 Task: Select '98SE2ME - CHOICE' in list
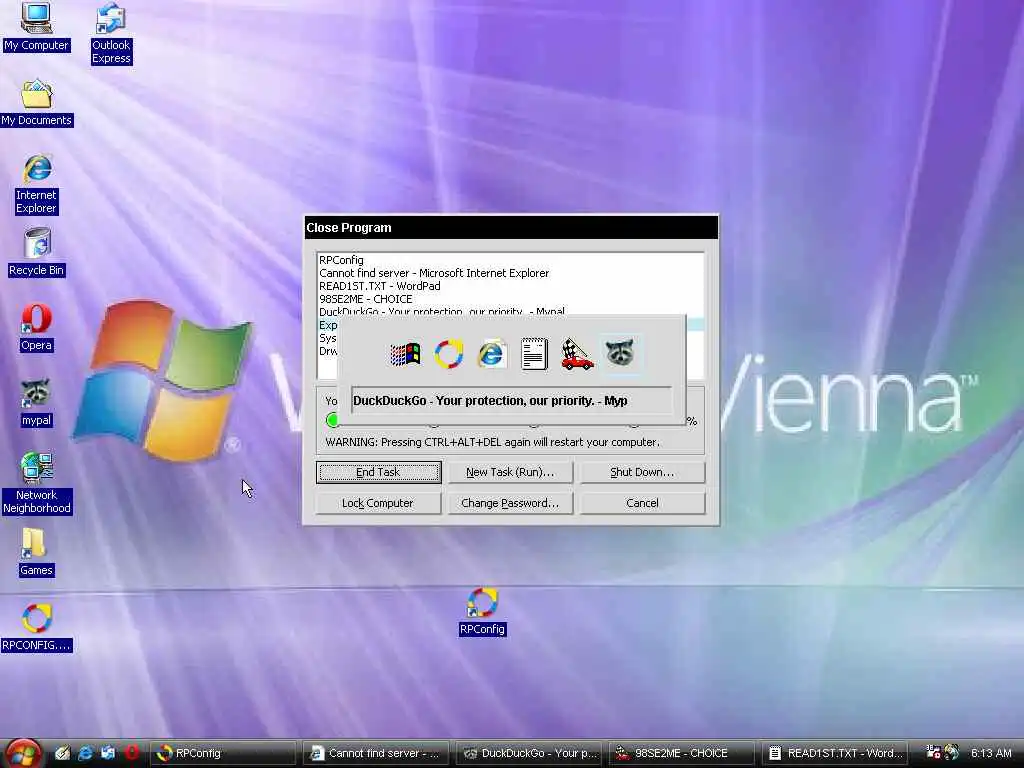(510, 299)
